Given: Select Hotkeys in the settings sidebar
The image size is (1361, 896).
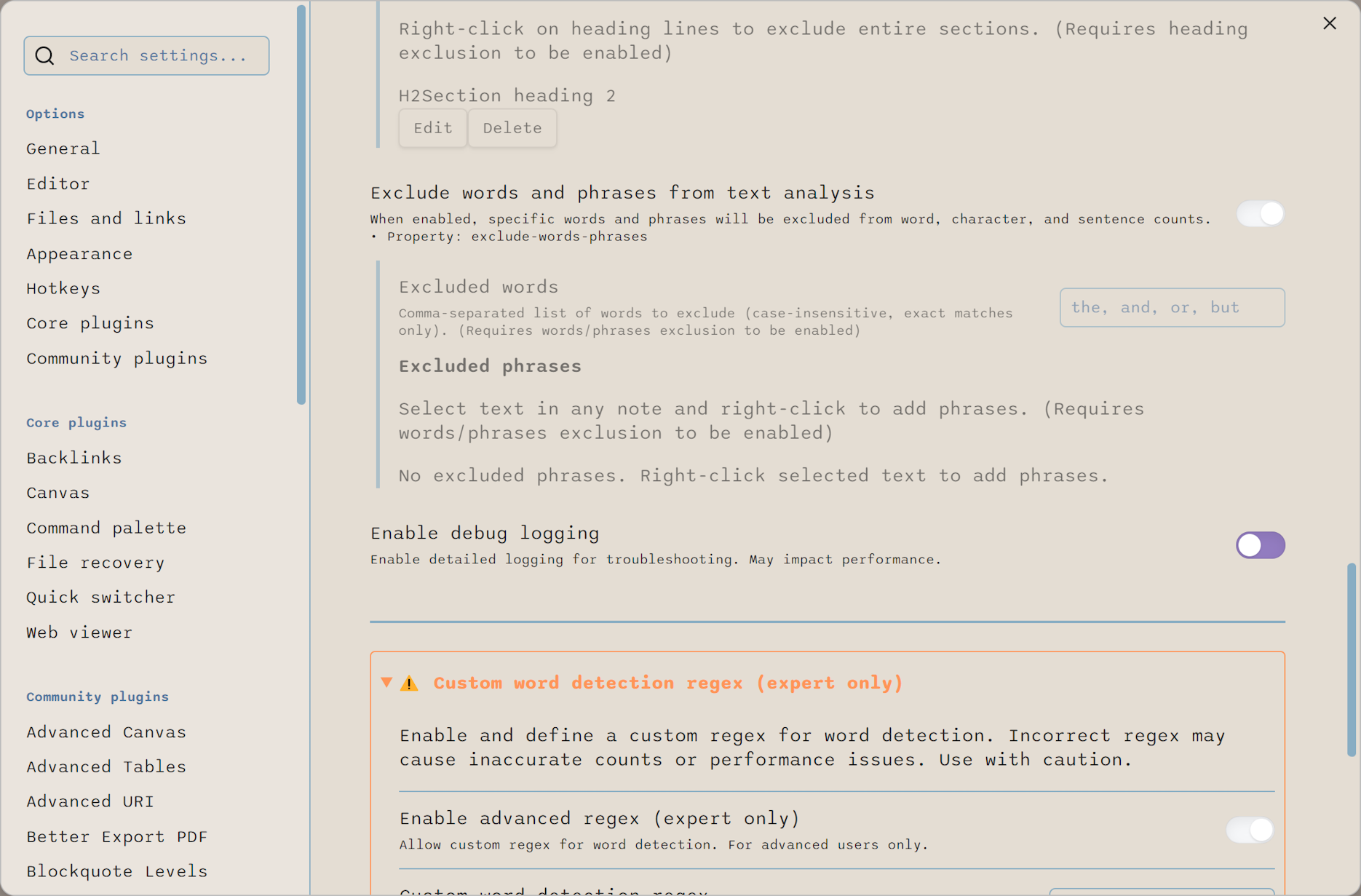Looking at the screenshot, I should tap(63, 288).
